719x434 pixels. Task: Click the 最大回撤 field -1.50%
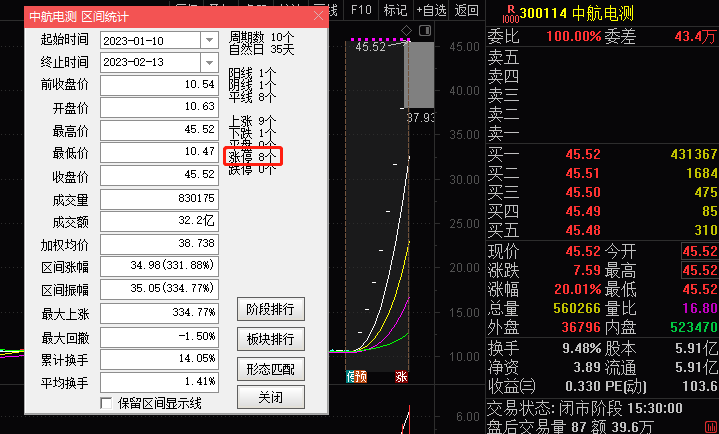coord(159,337)
